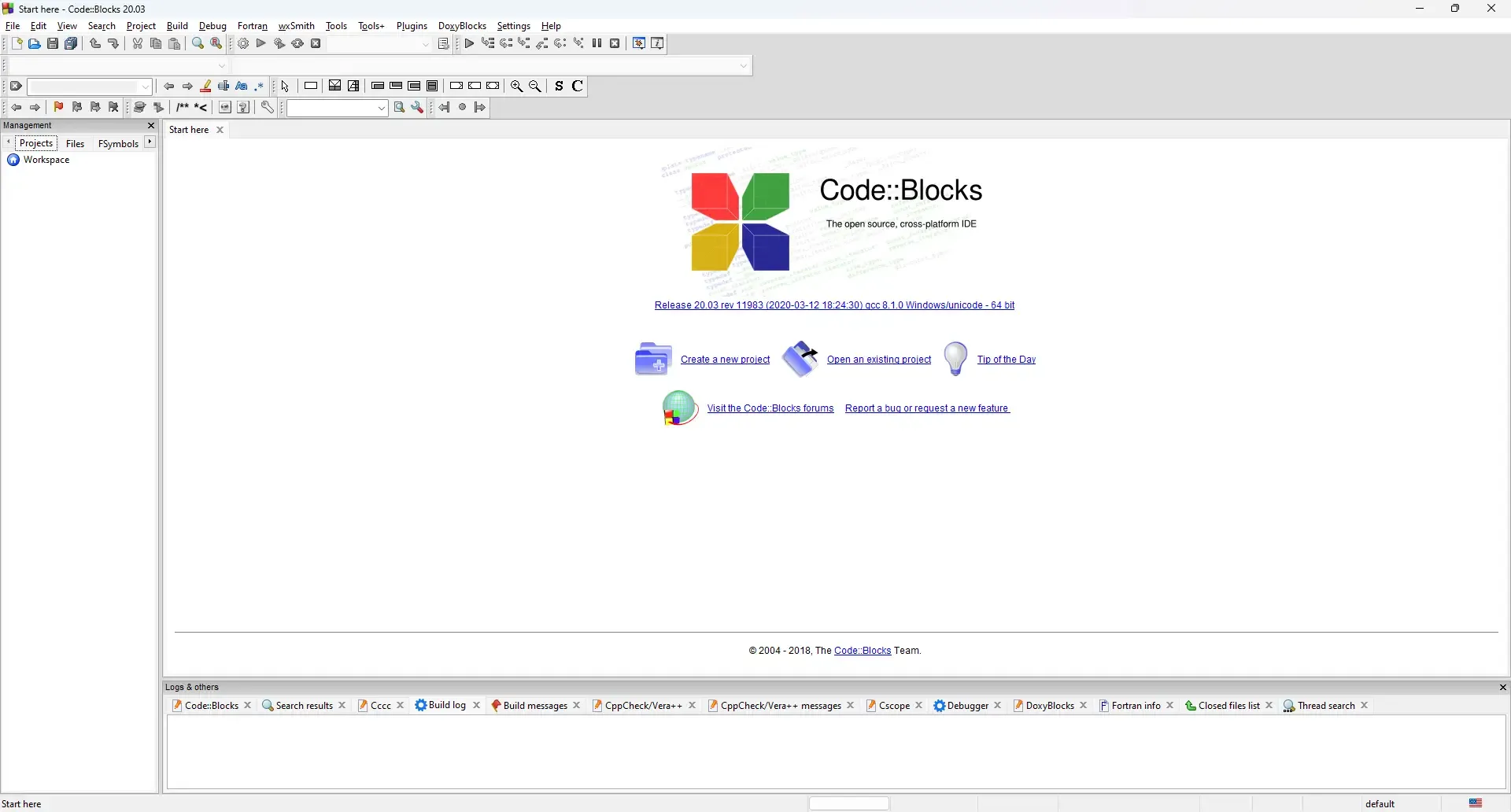Expand the incremental search text dropdown
The width and height of the screenshot is (1511, 812).
click(146, 87)
